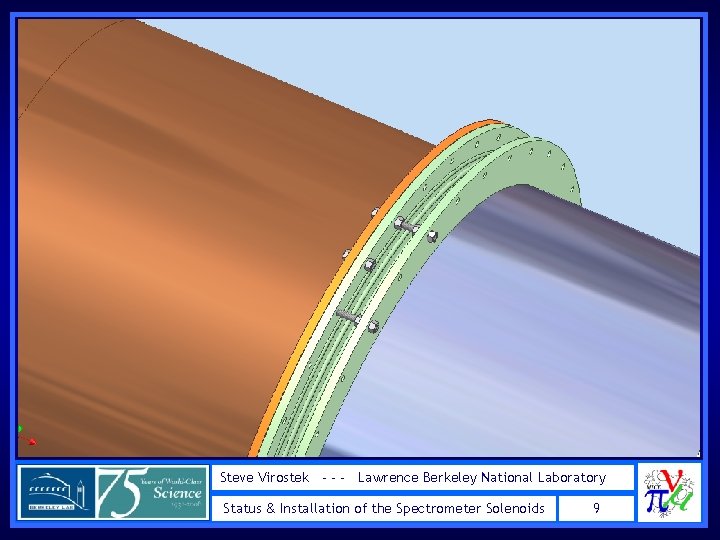Click the slide number 9
Screen dimensions: 720x540
coord(596,508)
